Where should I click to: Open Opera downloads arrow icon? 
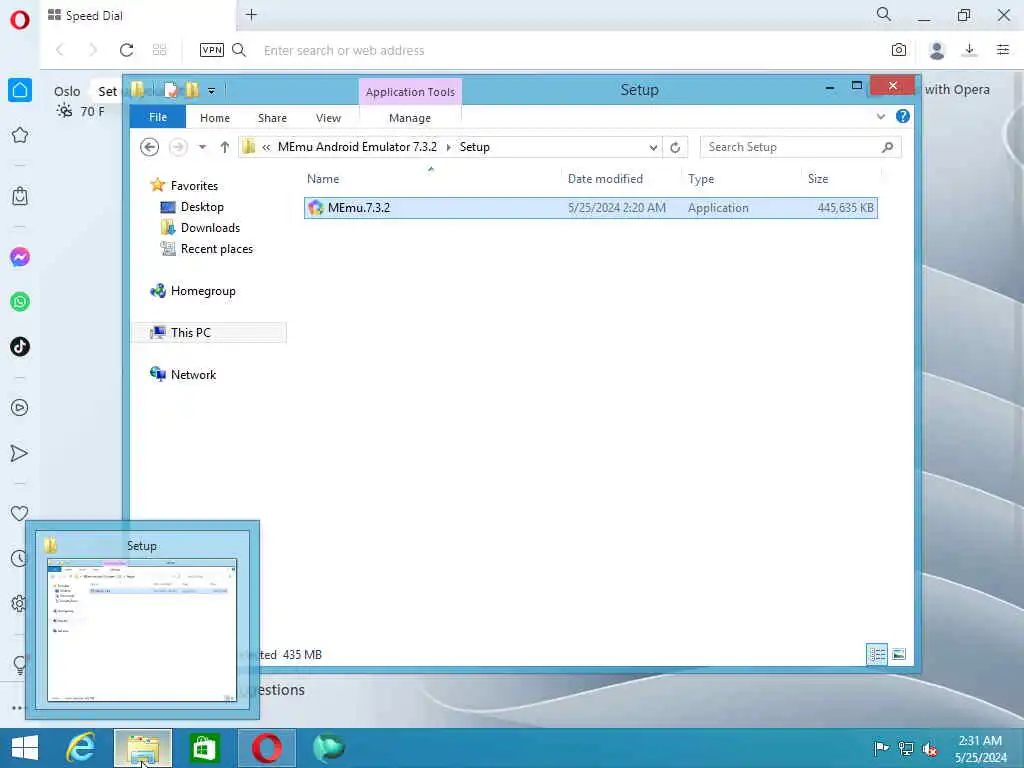[x=970, y=50]
